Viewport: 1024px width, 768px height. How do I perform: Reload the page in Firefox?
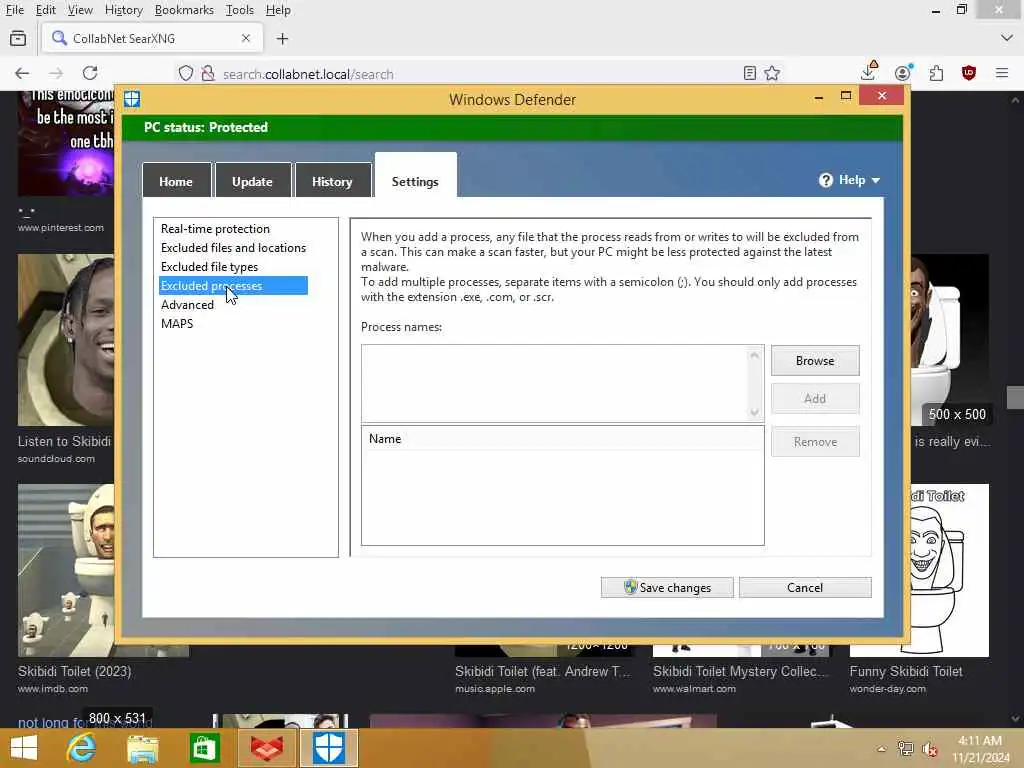tap(90, 73)
